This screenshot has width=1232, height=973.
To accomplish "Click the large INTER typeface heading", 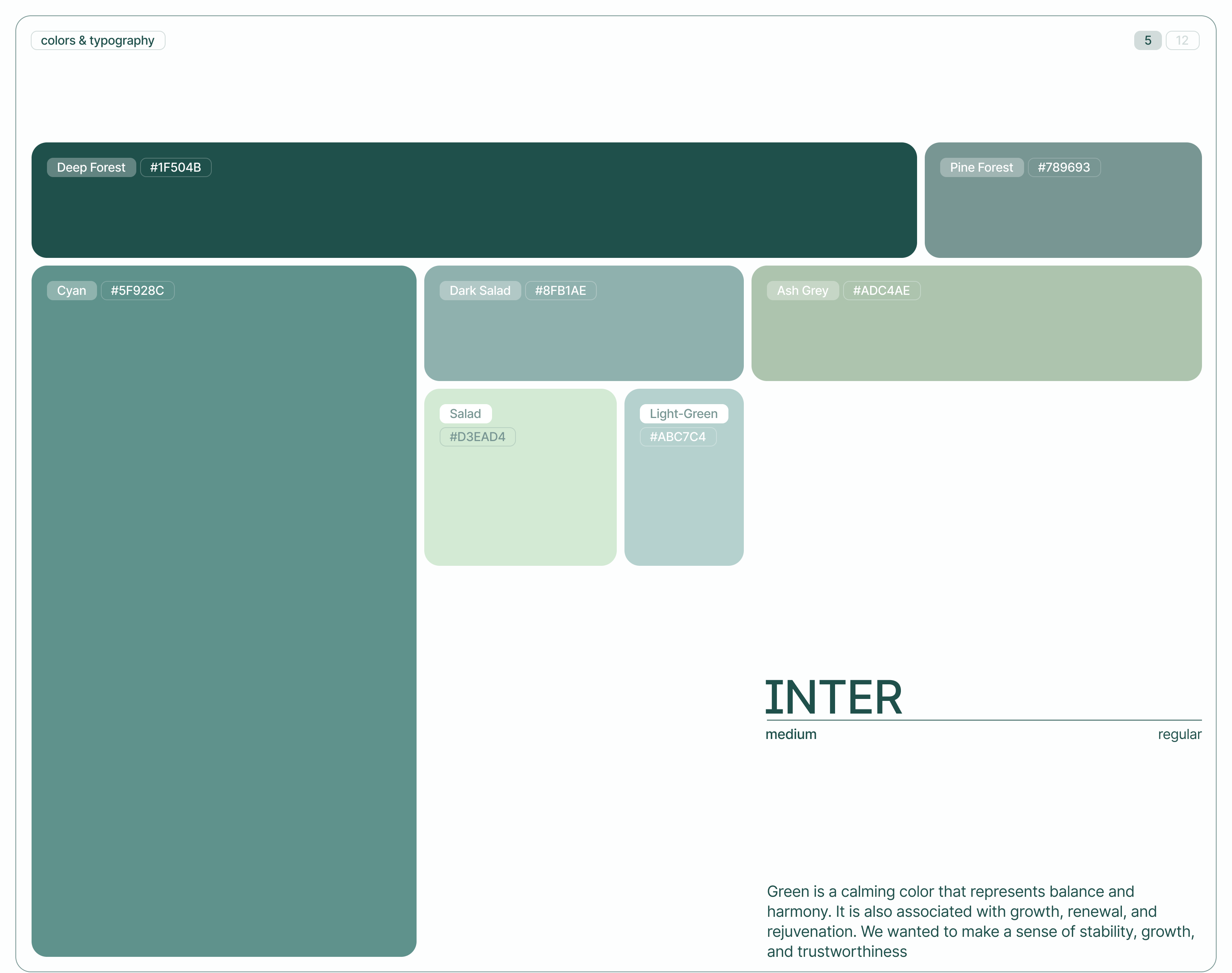I will coord(833,697).
